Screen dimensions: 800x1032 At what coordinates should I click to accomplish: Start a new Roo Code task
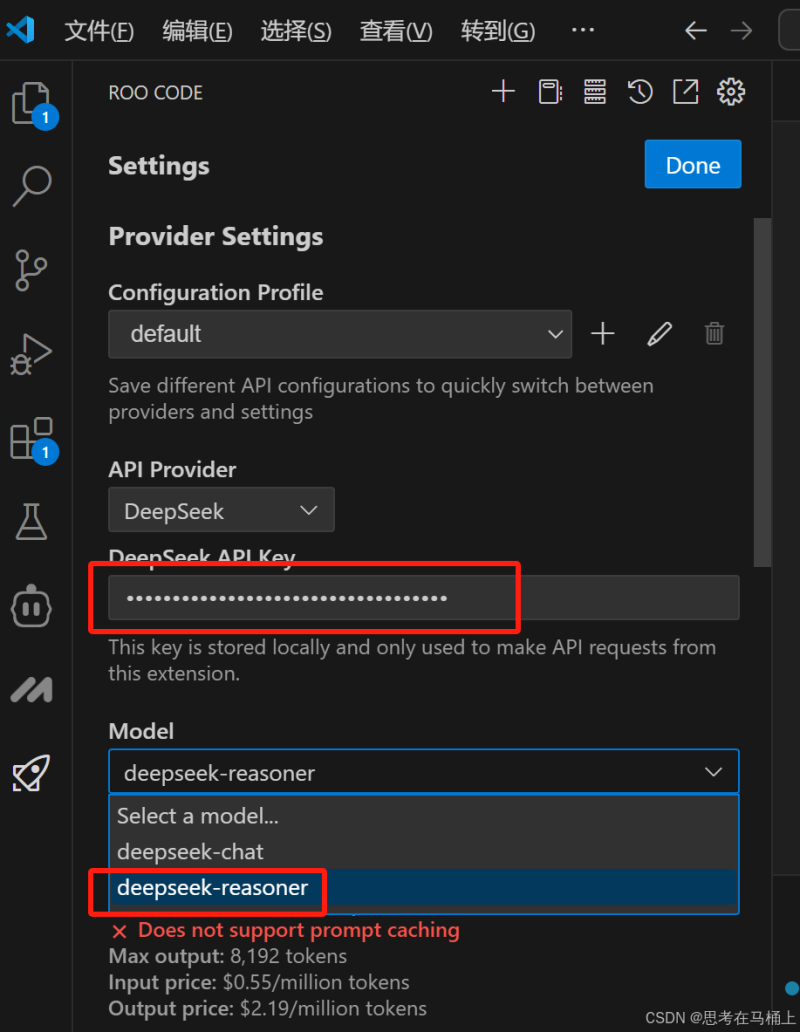pyautogui.click(x=503, y=91)
